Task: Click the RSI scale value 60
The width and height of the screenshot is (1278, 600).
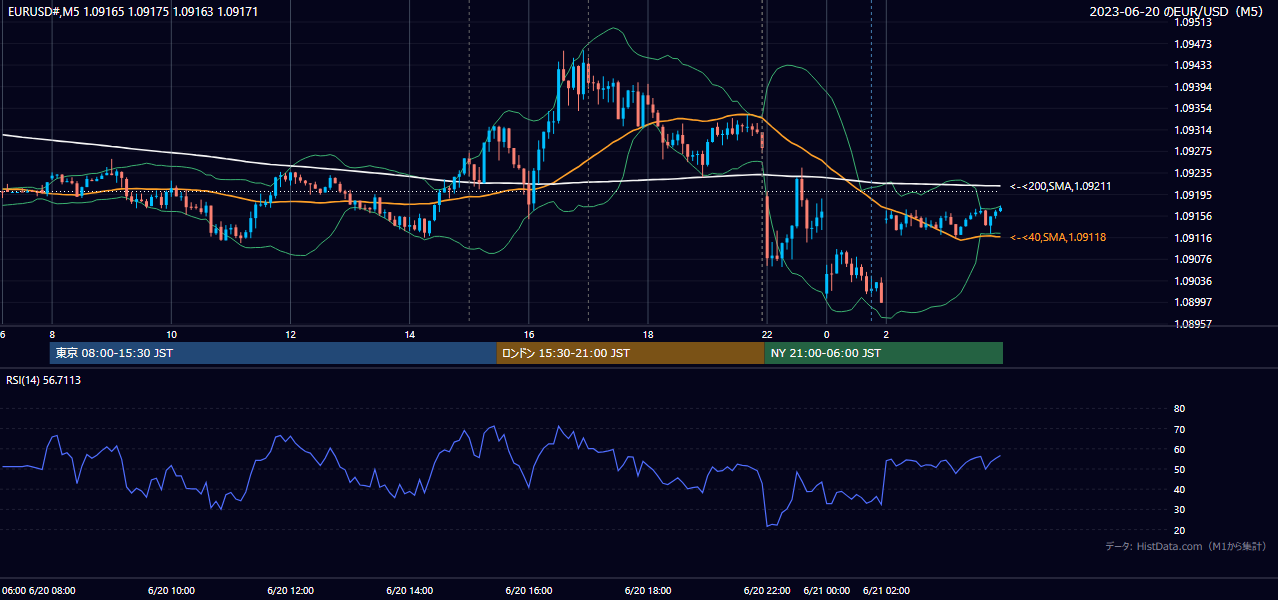Action: 1179,449
